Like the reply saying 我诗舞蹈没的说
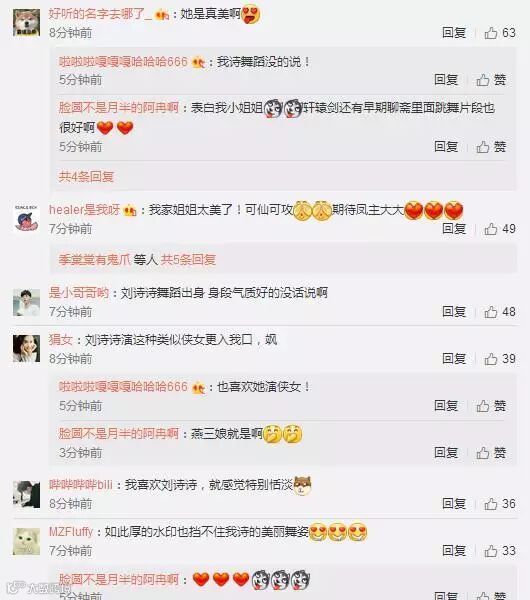 (x=491, y=80)
